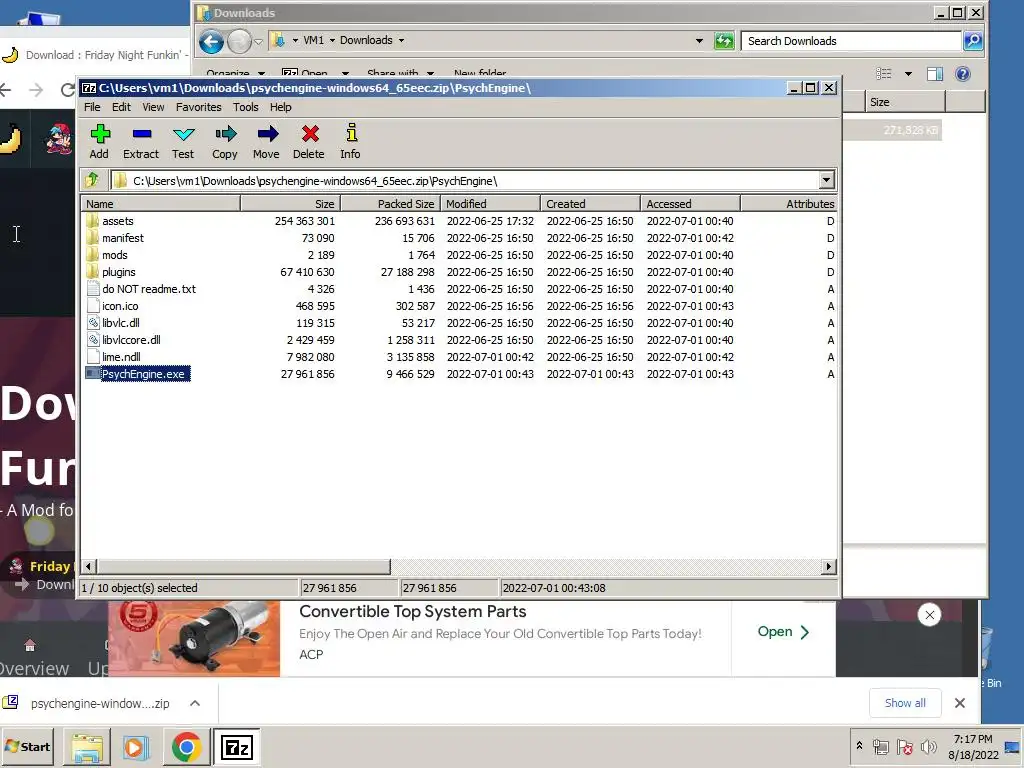Select the libvlccore.dll file

pos(131,340)
